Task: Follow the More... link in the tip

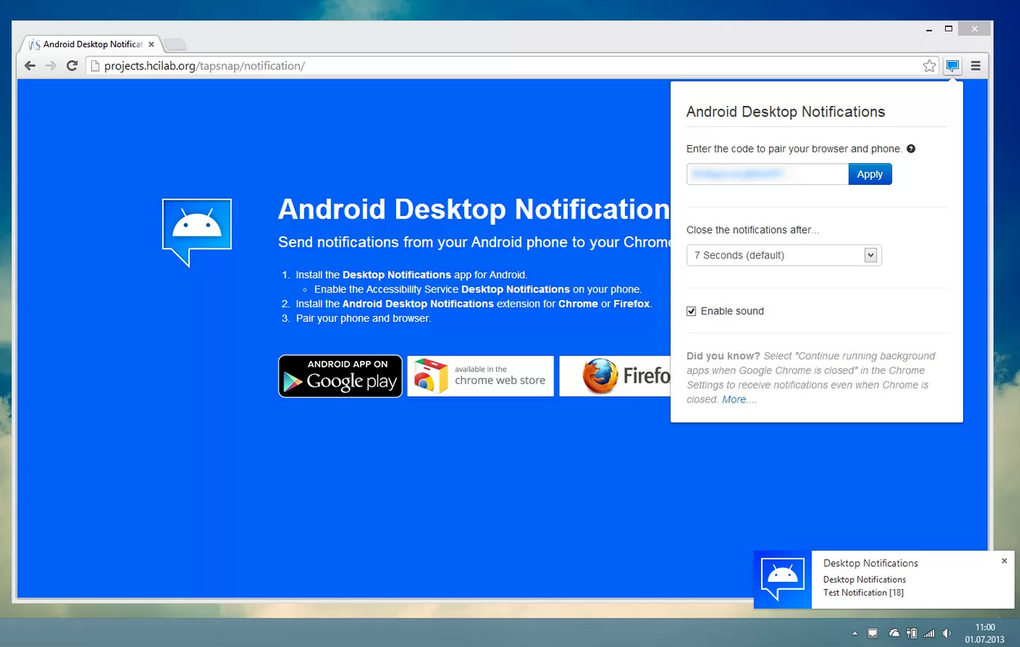Action: [739, 399]
